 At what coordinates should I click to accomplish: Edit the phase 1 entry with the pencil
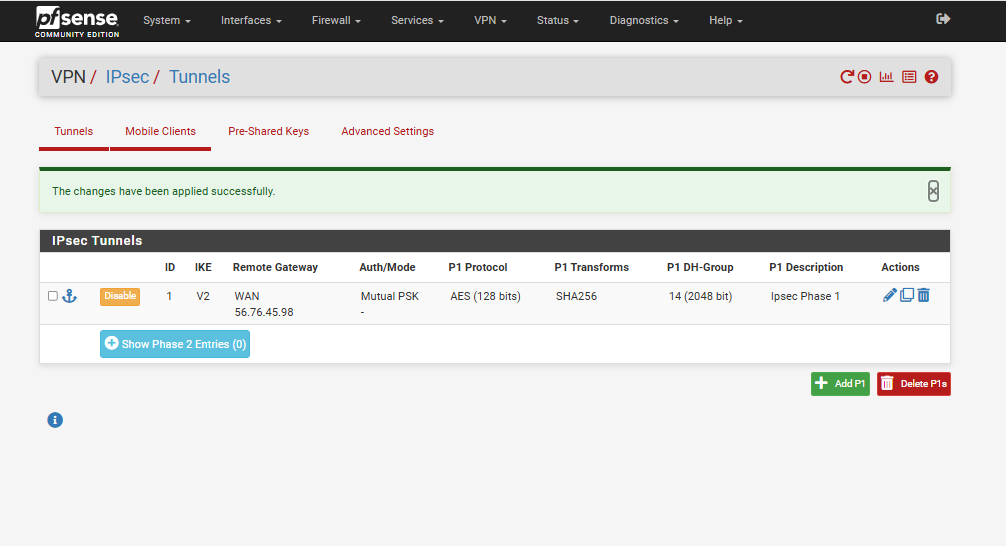890,295
